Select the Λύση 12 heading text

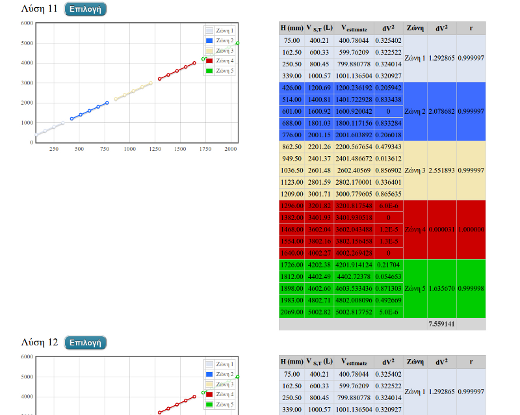39,342
